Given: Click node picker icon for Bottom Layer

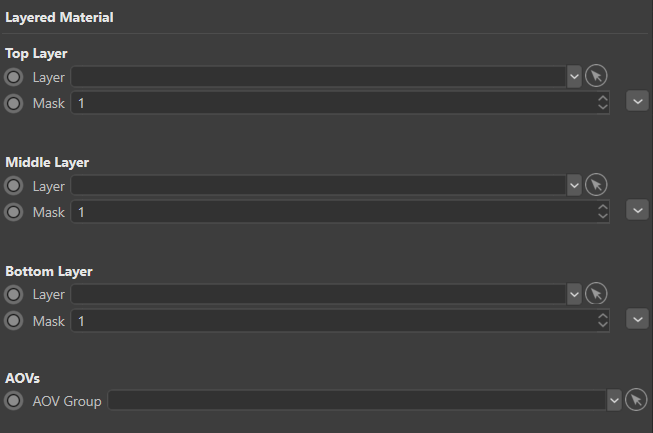Looking at the screenshot, I should (596, 294).
